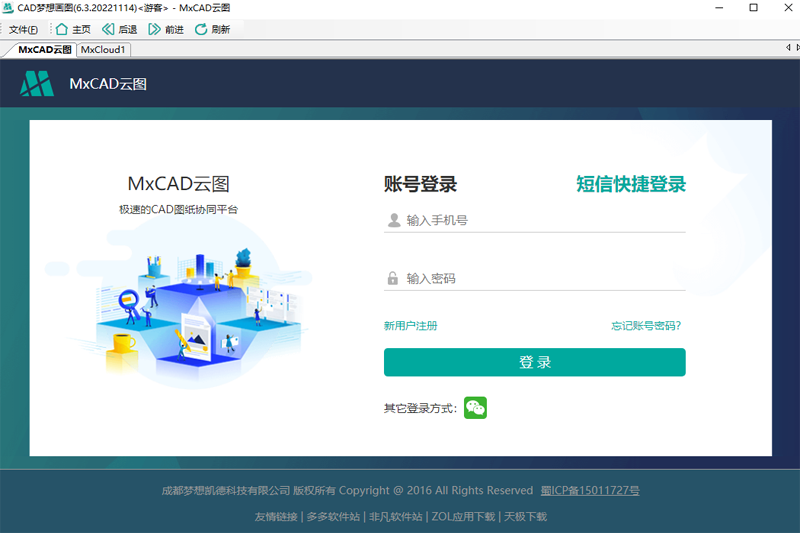Select the MxCAD云图 tab
800x533 pixels.
[x=44, y=49]
